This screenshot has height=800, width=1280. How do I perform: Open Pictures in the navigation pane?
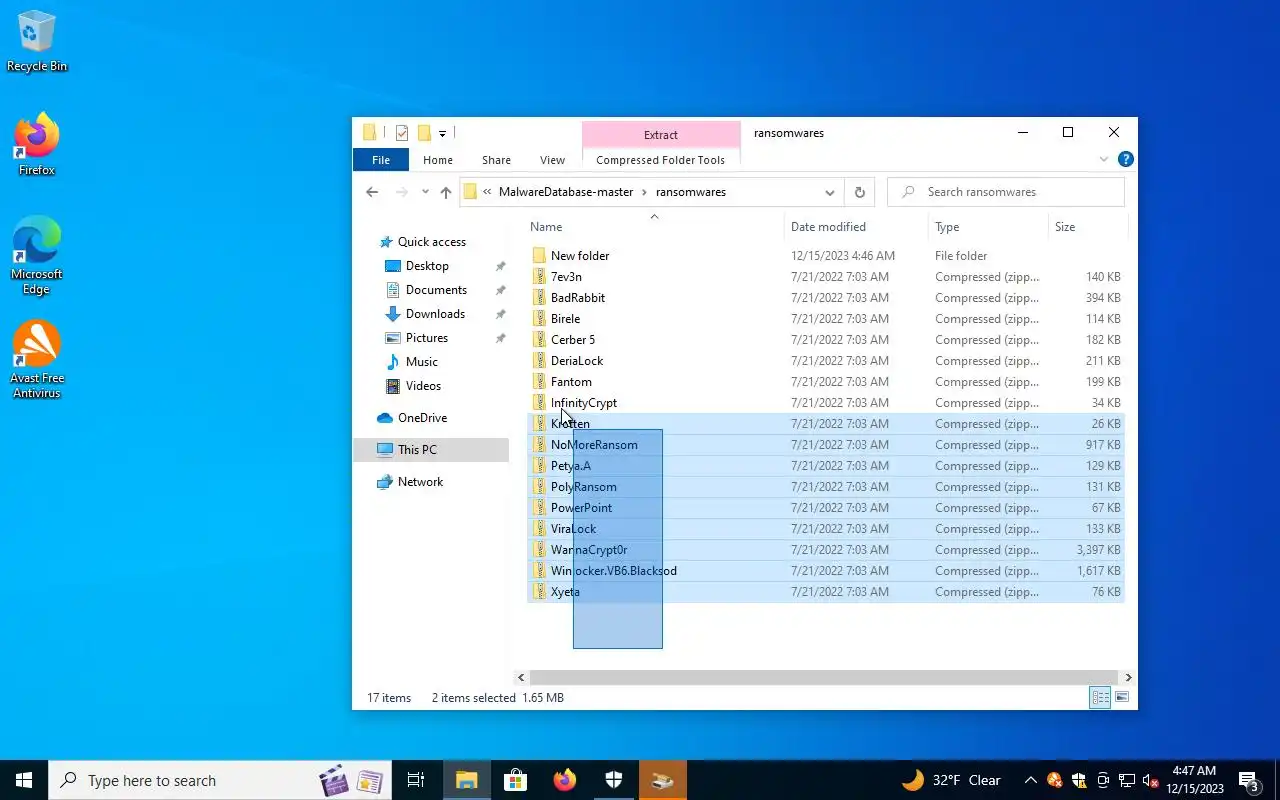pyautogui.click(x=426, y=338)
